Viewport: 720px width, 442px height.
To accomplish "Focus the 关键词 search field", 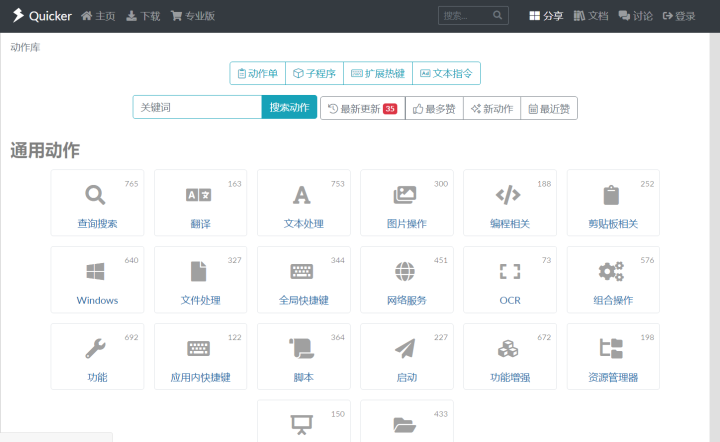I will click(x=197, y=107).
